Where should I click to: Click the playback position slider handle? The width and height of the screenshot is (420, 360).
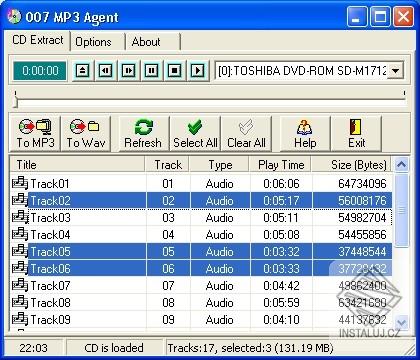point(15,102)
